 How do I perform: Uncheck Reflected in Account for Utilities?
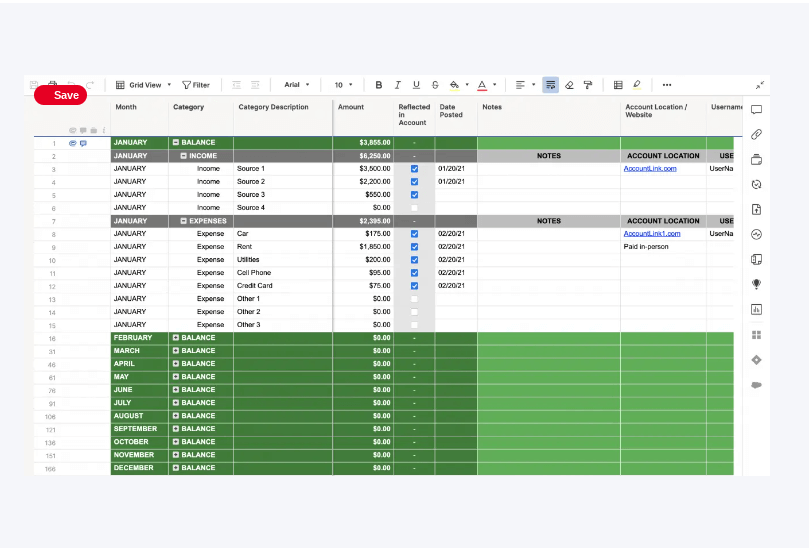(414, 260)
